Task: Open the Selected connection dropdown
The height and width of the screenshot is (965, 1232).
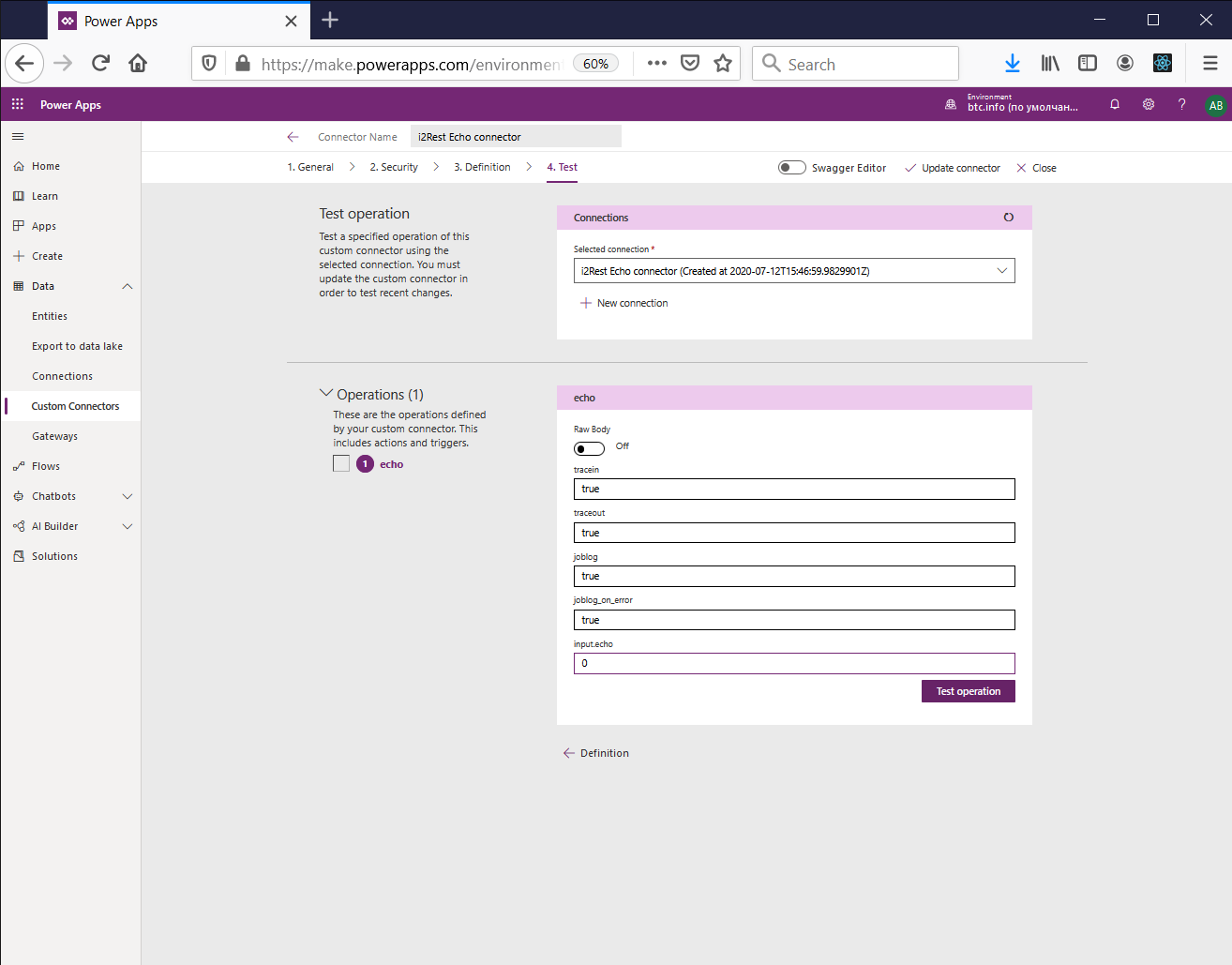Action: coord(794,271)
